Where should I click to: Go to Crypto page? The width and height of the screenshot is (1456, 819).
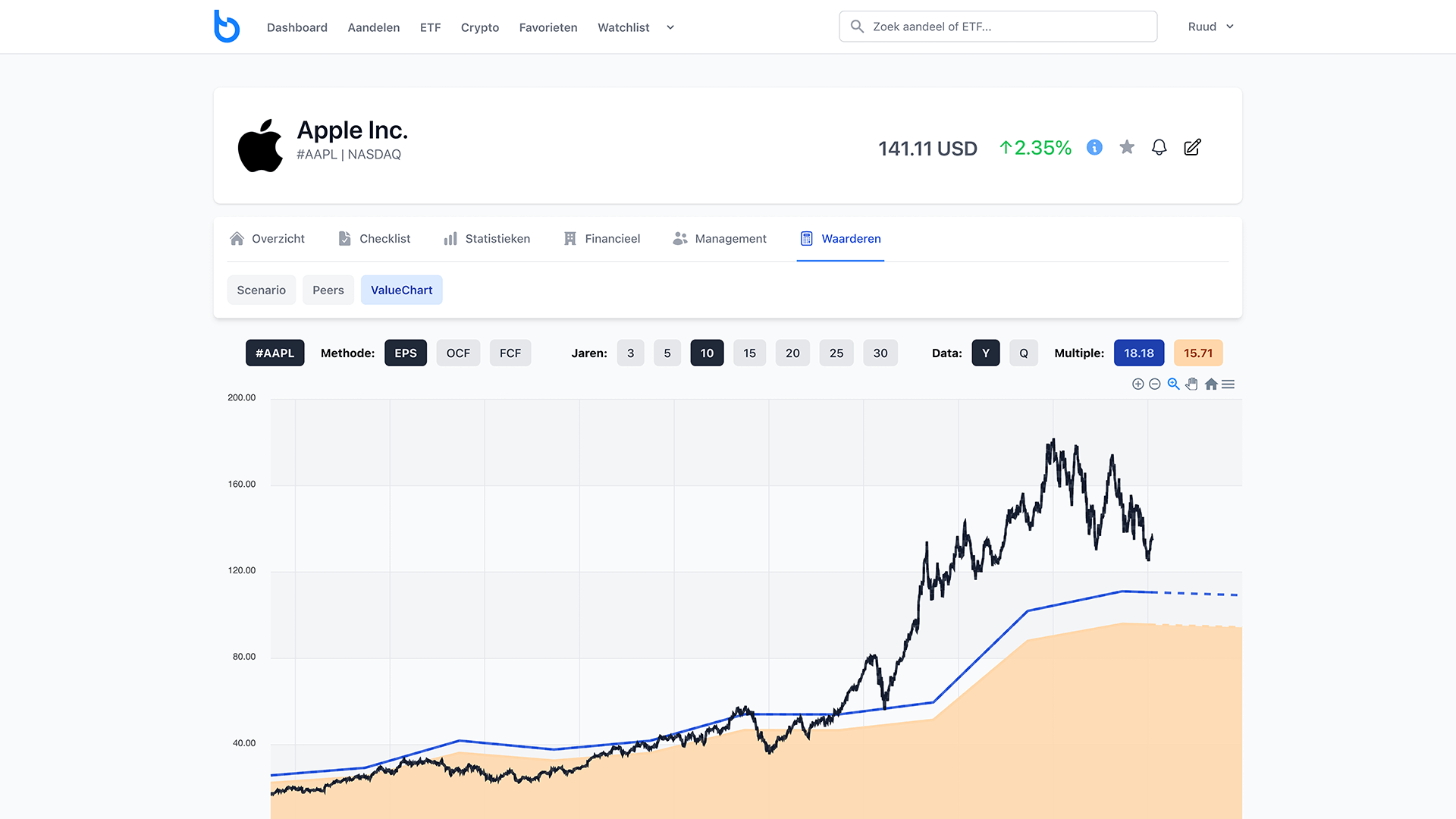click(480, 27)
